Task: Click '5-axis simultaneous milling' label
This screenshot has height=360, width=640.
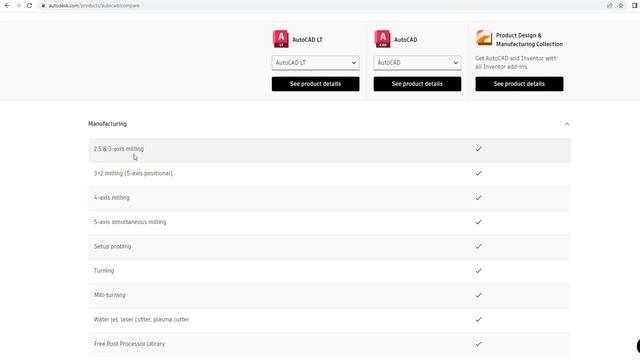Action: 130,222
